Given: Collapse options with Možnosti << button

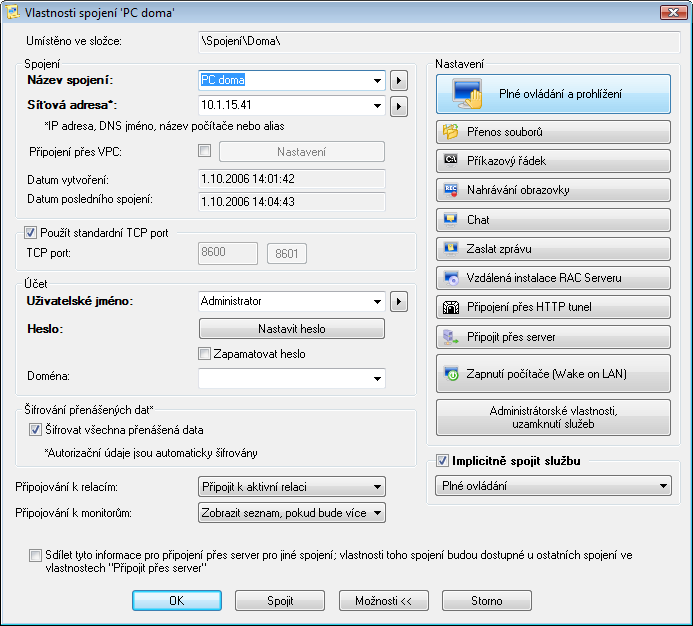Looking at the screenshot, I should pyautogui.click(x=384, y=600).
